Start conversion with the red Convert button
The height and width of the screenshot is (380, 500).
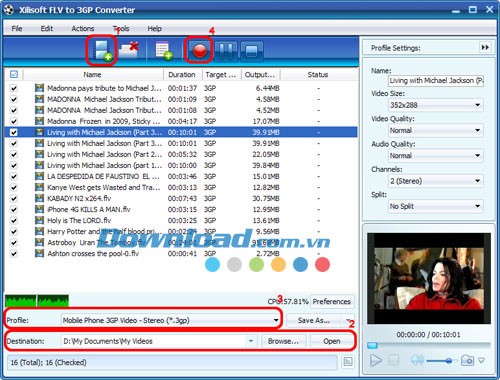pyautogui.click(x=200, y=51)
